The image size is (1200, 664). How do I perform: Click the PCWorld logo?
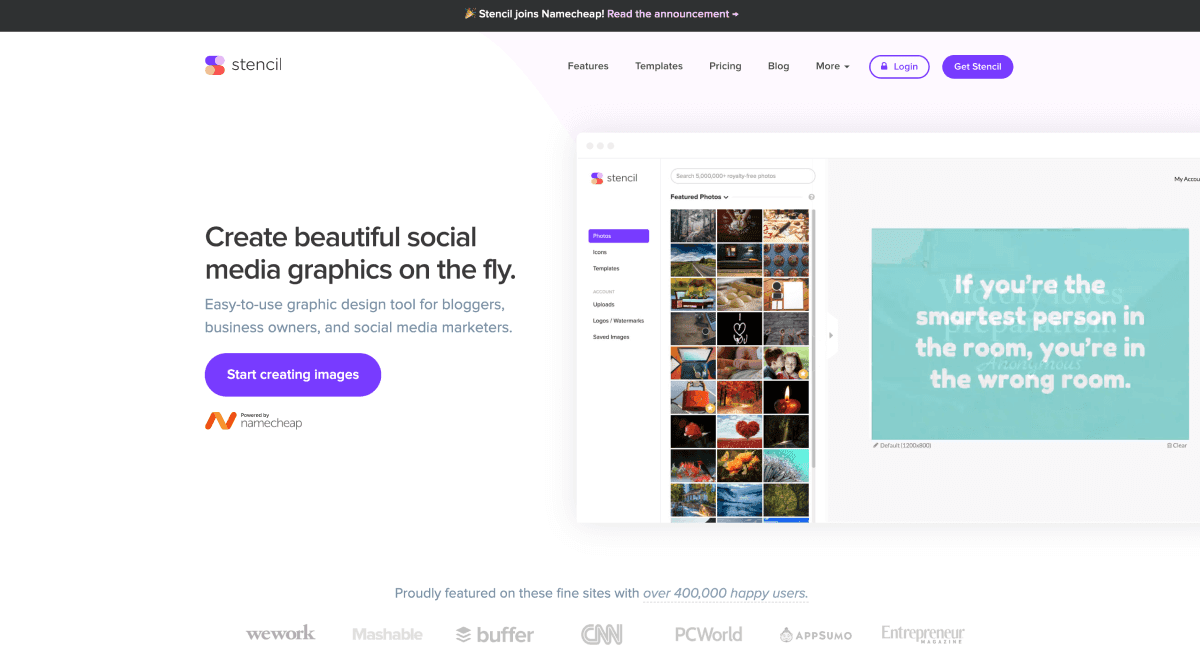pos(708,634)
